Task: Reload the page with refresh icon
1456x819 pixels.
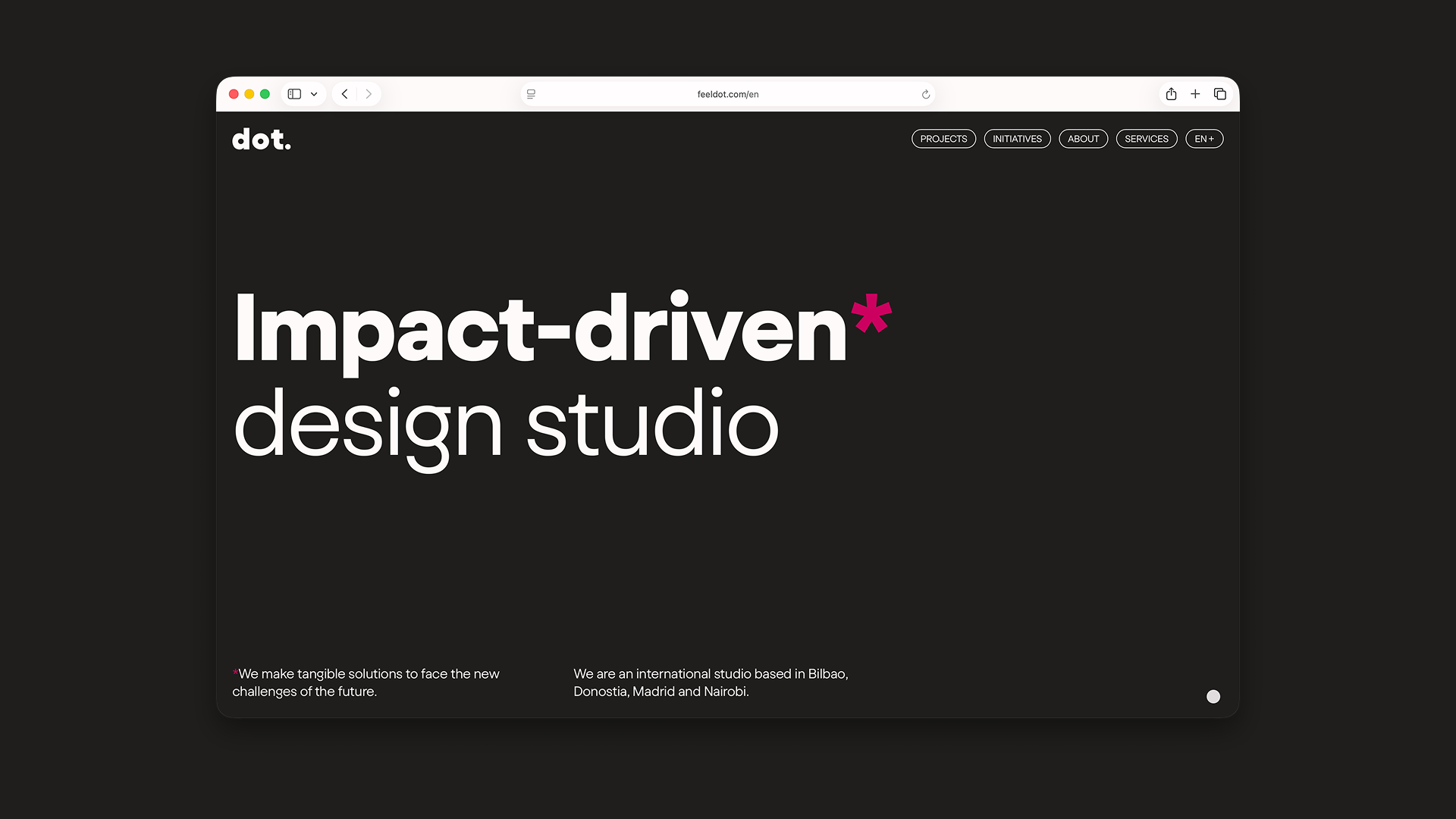Action: (x=925, y=94)
